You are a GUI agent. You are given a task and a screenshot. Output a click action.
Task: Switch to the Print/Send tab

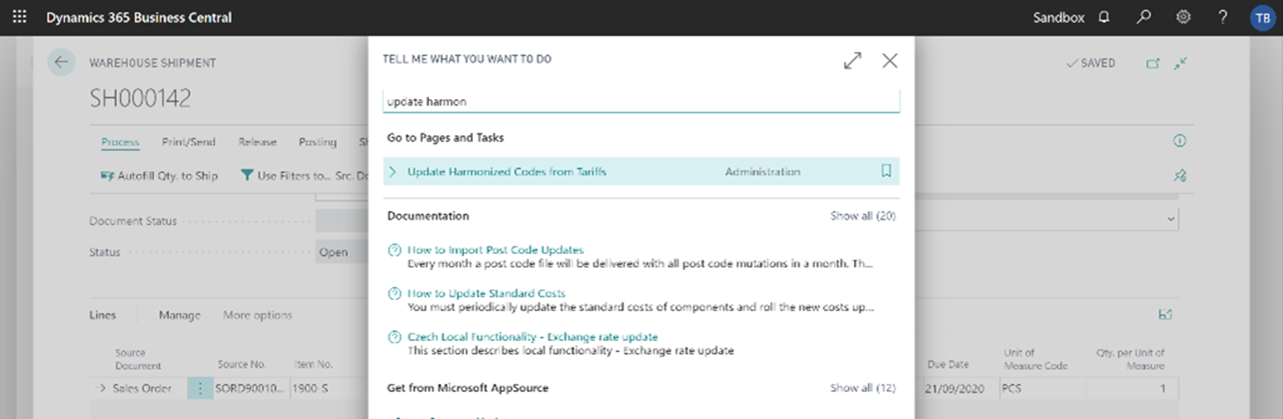[x=188, y=142]
